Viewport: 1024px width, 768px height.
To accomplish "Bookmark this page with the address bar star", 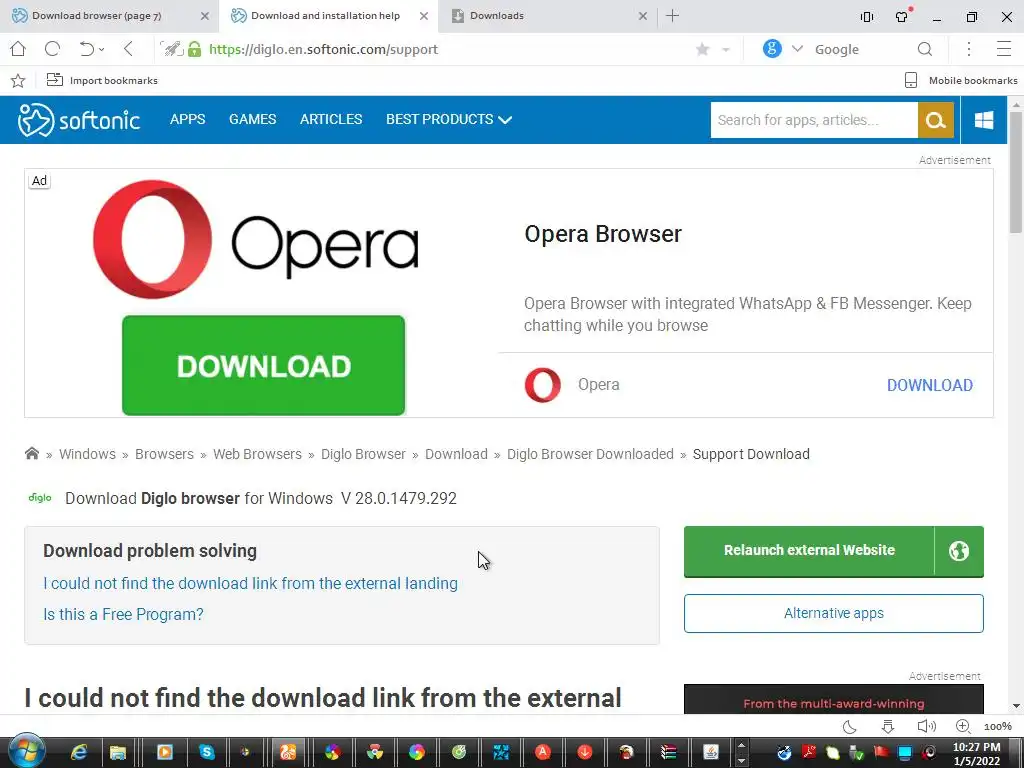I will pos(703,50).
